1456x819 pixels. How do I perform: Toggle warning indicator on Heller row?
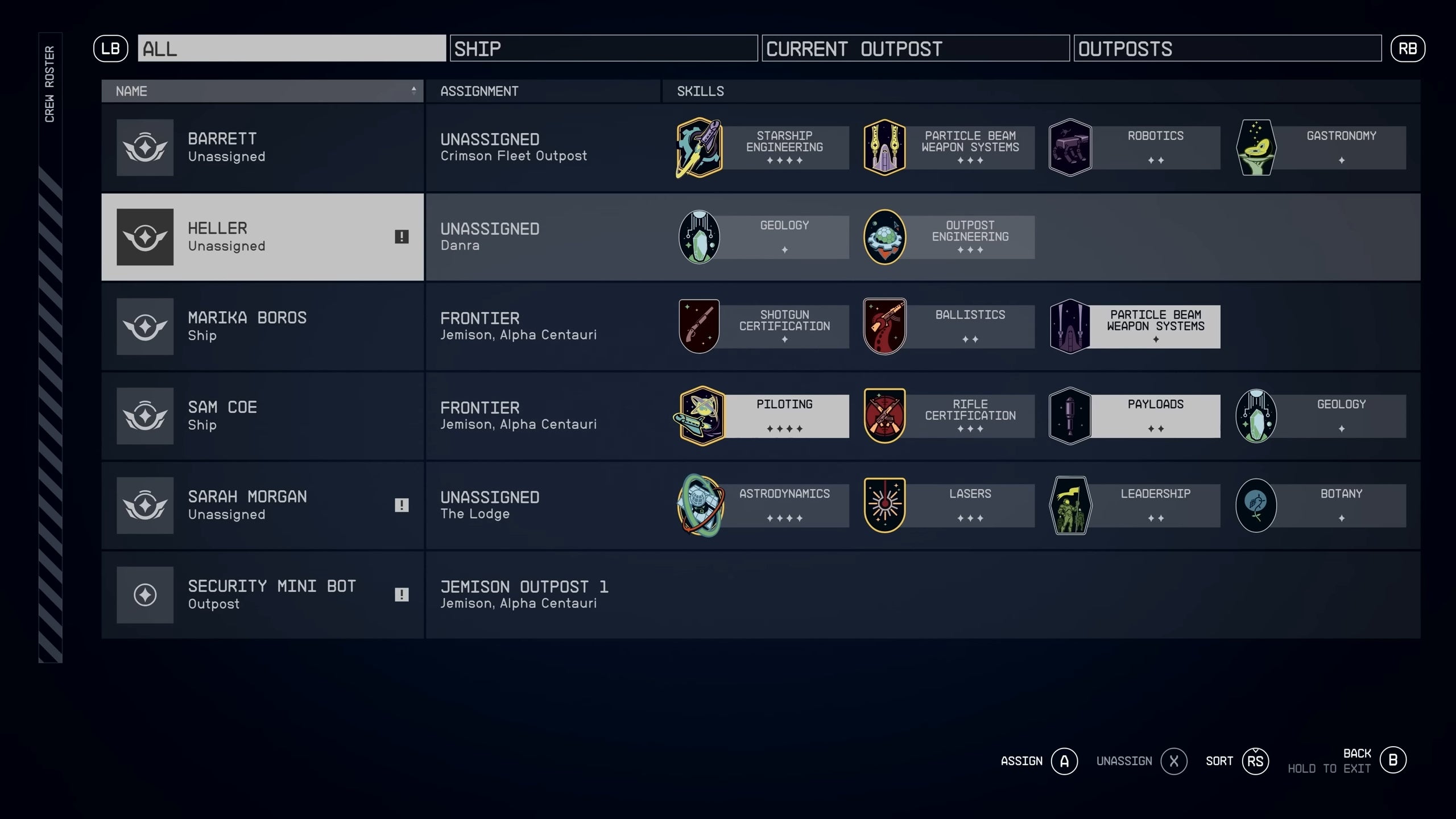pos(402,237)
